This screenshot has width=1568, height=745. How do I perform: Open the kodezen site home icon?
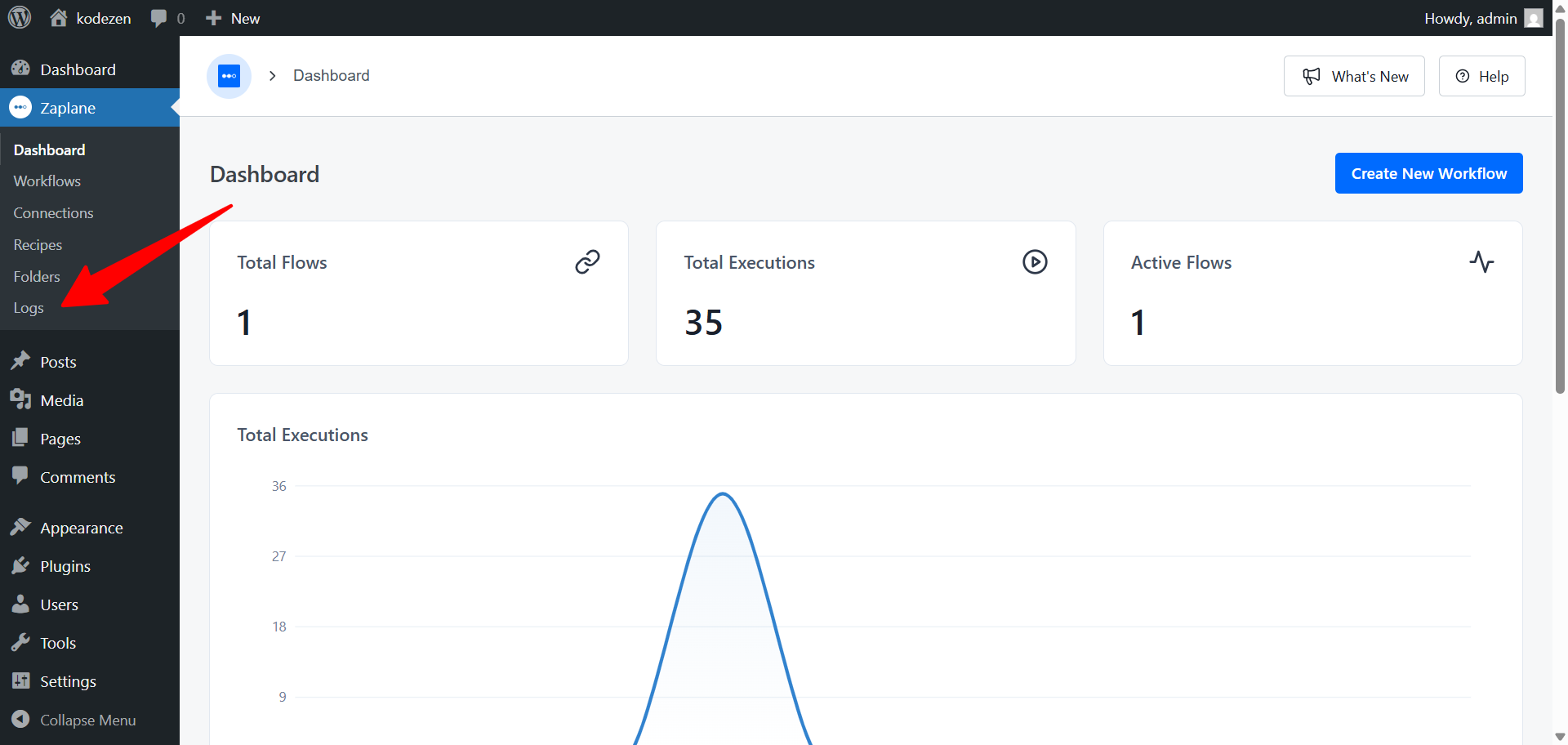tap(59, 18)
